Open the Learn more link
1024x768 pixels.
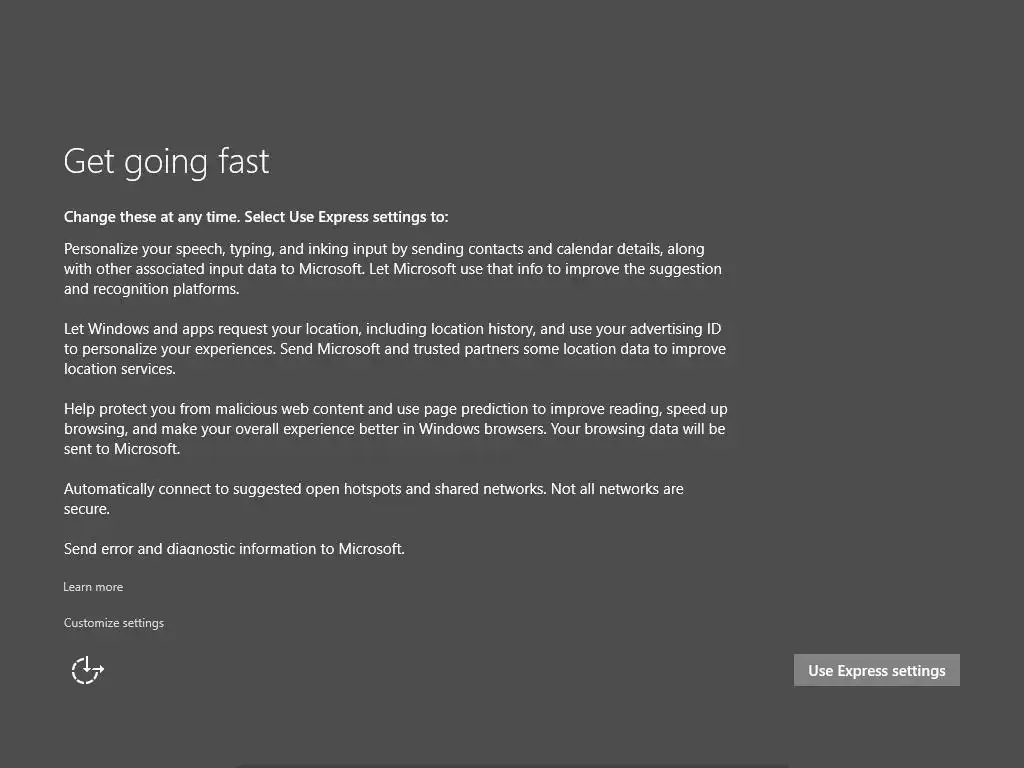[93, 587]
